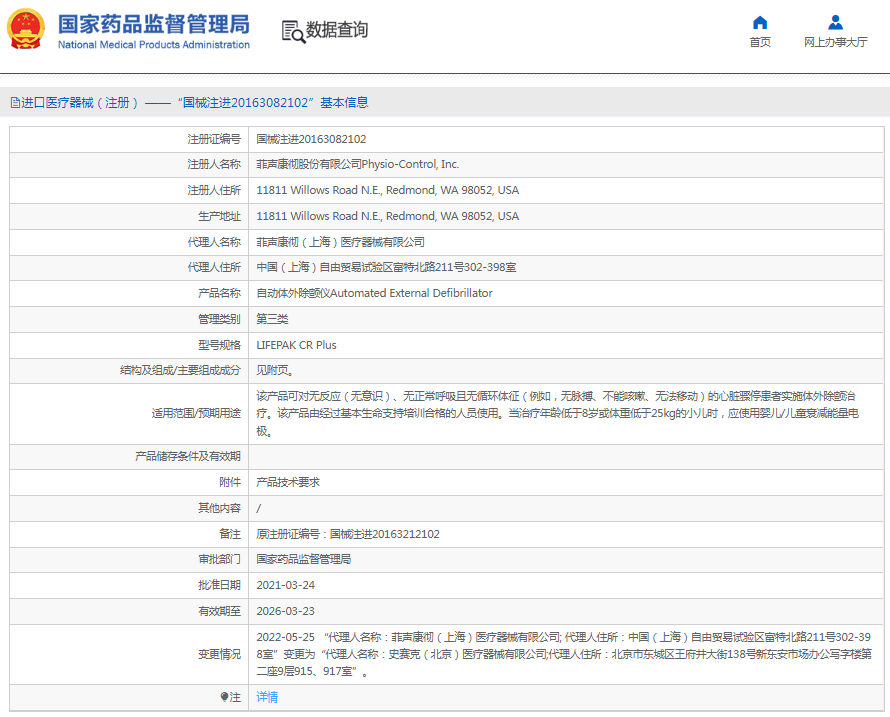Open the 详情 link in the 注 row
The width and height of the screenshot is (890, 717).
point(267,697)
